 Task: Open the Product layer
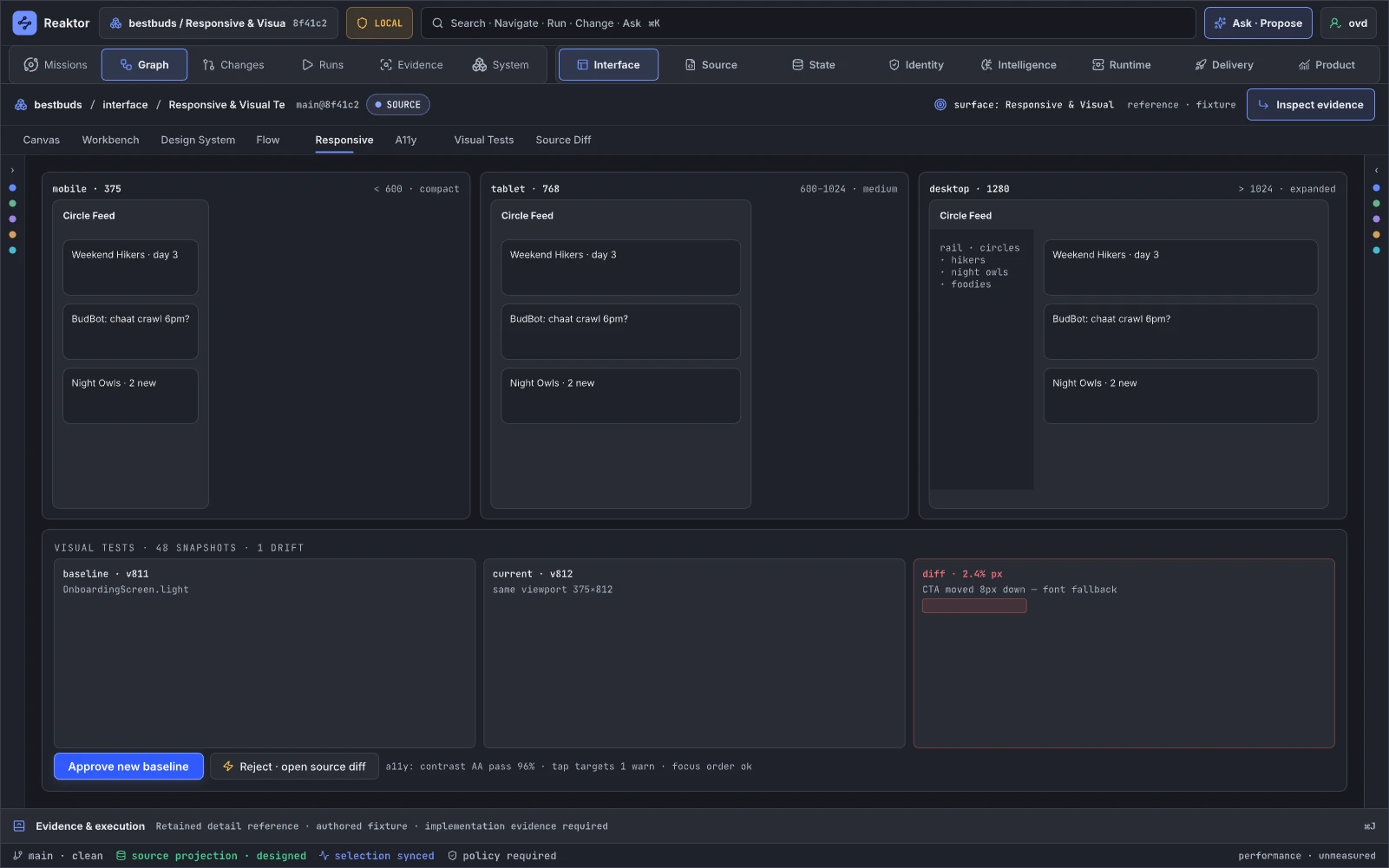1327,65
